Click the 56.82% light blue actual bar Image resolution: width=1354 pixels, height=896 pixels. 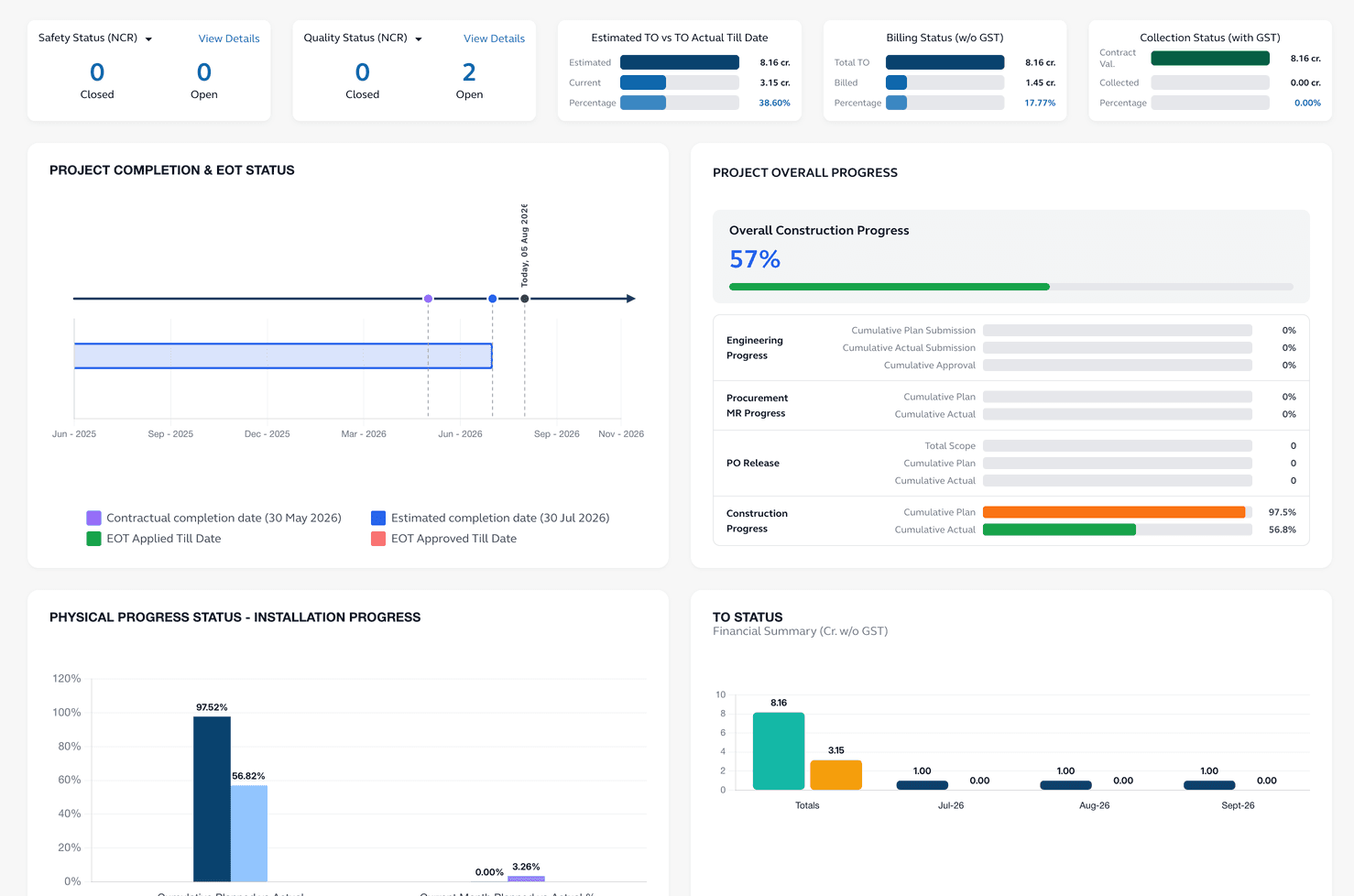pos(249,834)
